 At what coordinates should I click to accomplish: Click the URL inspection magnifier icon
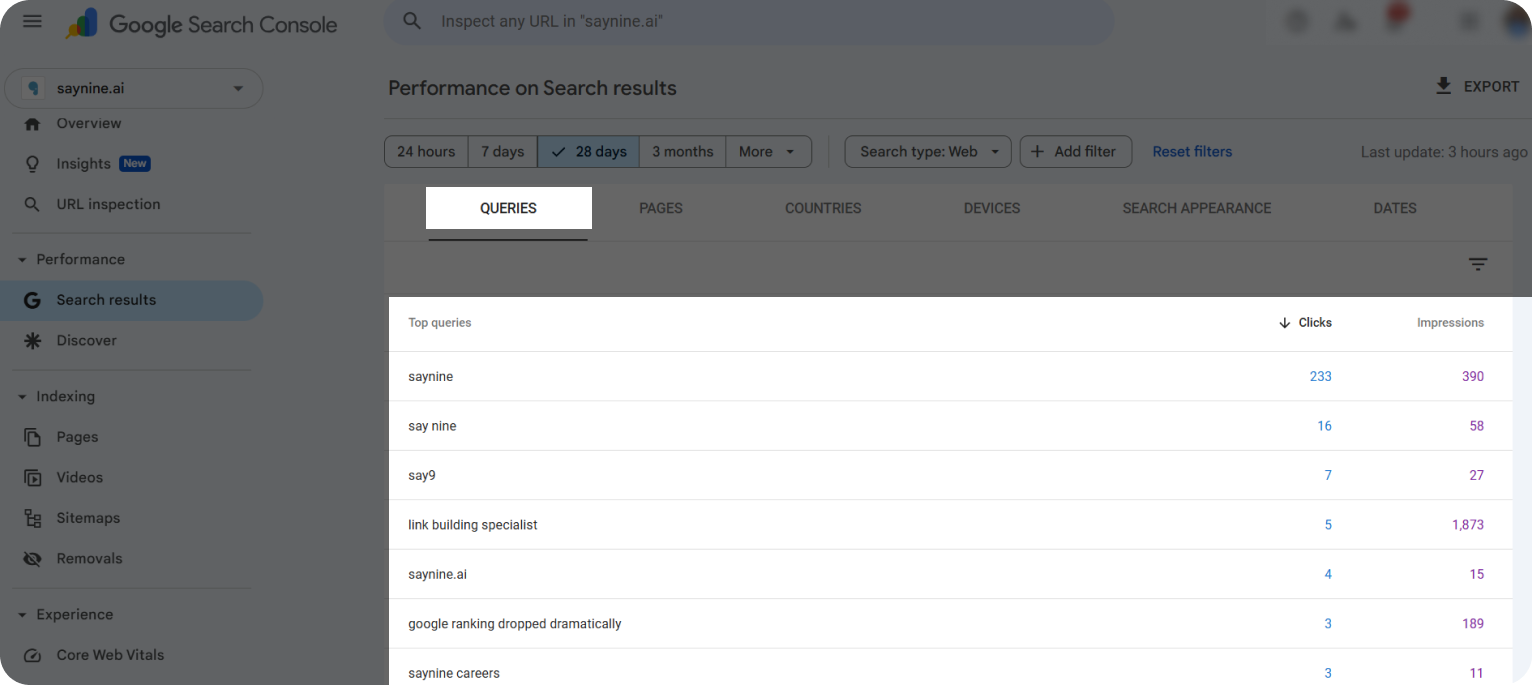pyautogui.click(x=33, y=204)
